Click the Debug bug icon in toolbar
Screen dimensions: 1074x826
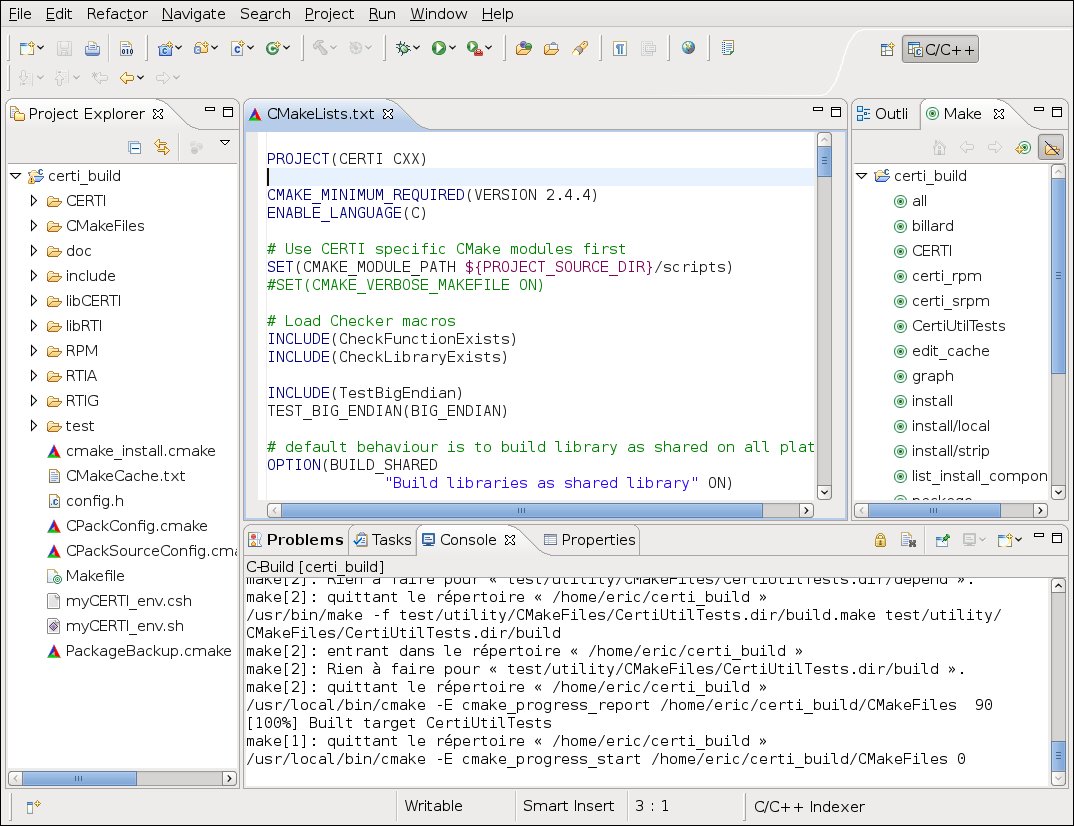[403, 48]
